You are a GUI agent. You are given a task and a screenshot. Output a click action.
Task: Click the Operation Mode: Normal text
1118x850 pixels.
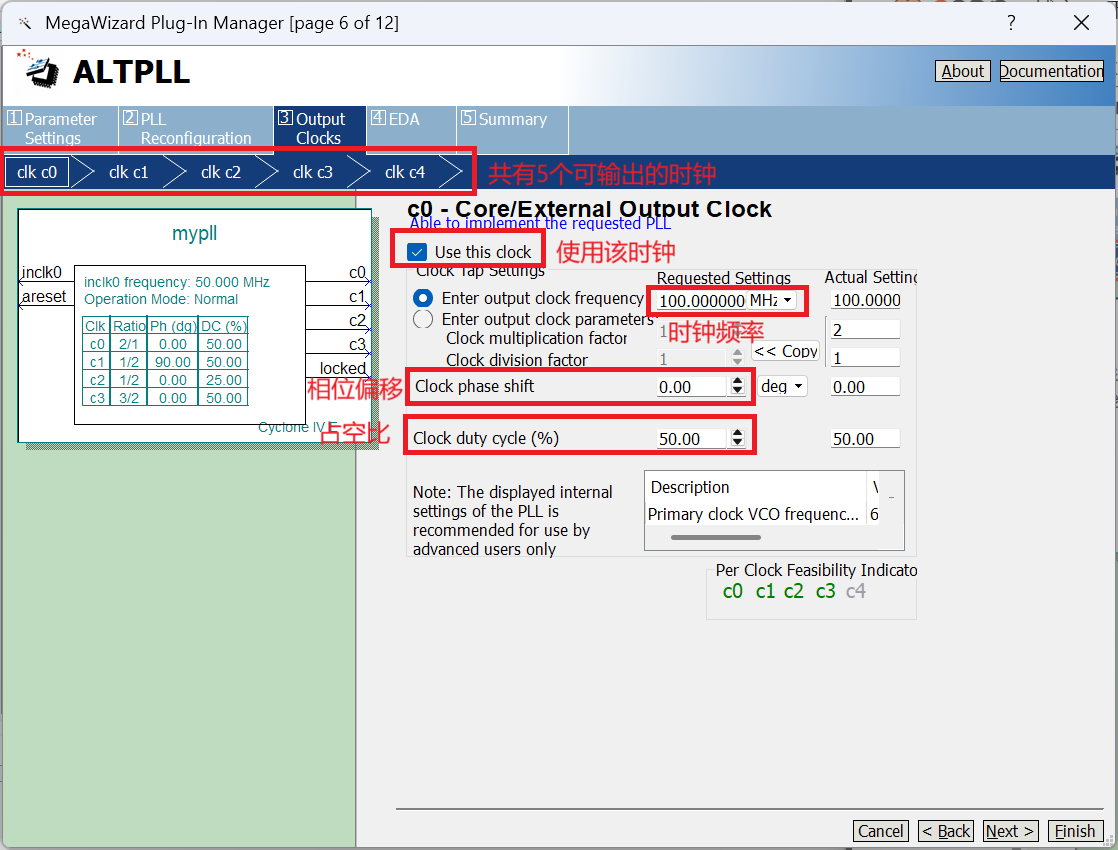coord(161,299)
